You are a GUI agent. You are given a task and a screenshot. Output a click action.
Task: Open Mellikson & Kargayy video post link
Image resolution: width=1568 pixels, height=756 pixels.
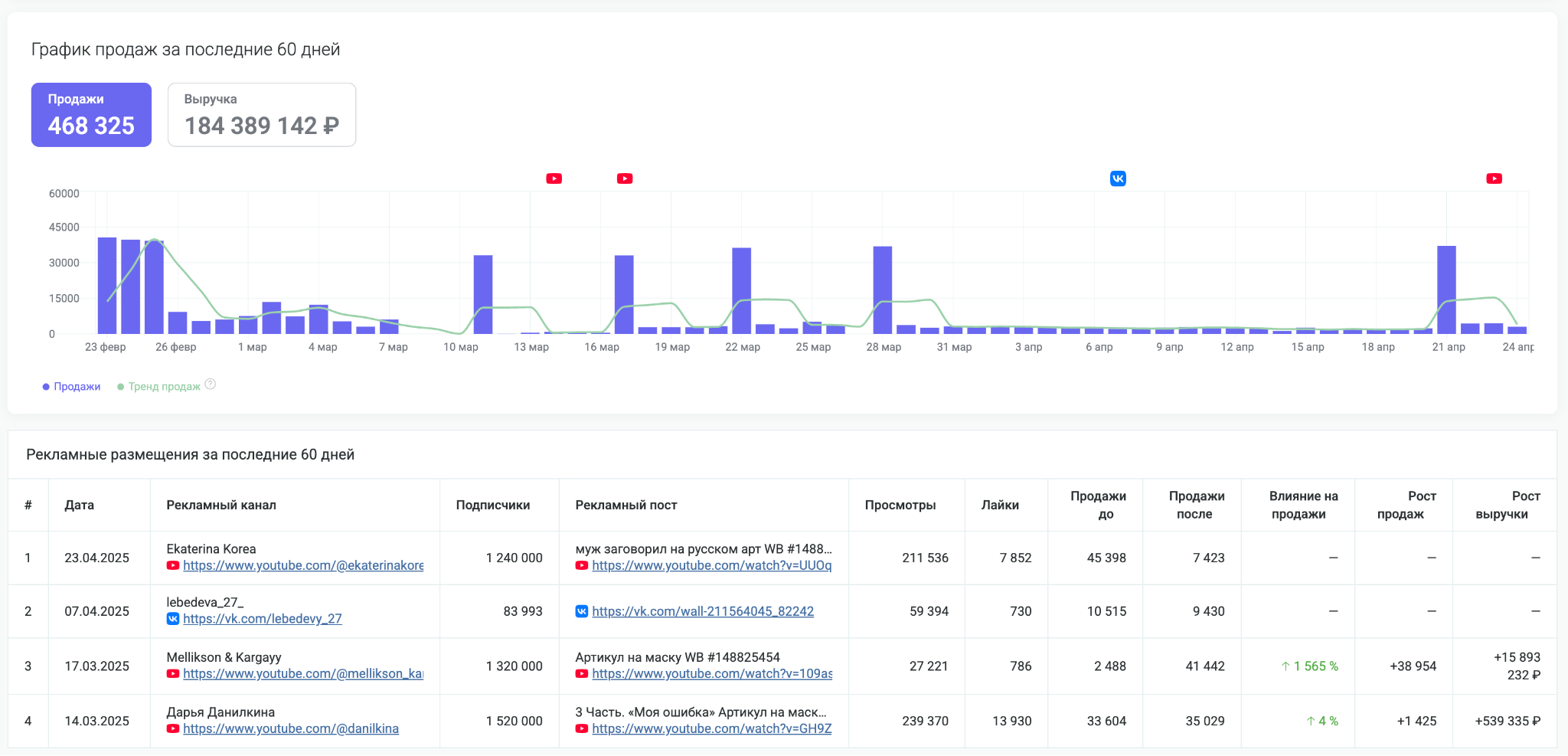coord(711,674)
